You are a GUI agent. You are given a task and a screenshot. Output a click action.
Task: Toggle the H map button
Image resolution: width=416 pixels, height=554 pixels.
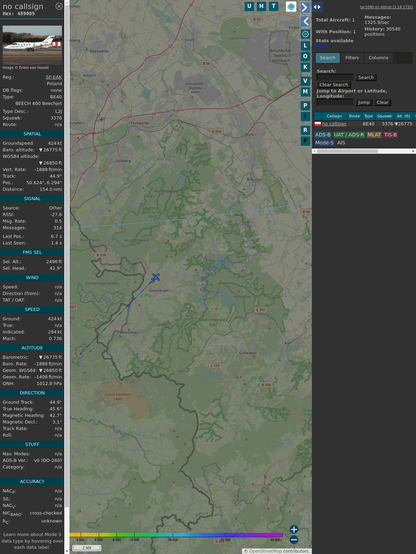coord(261,6)
